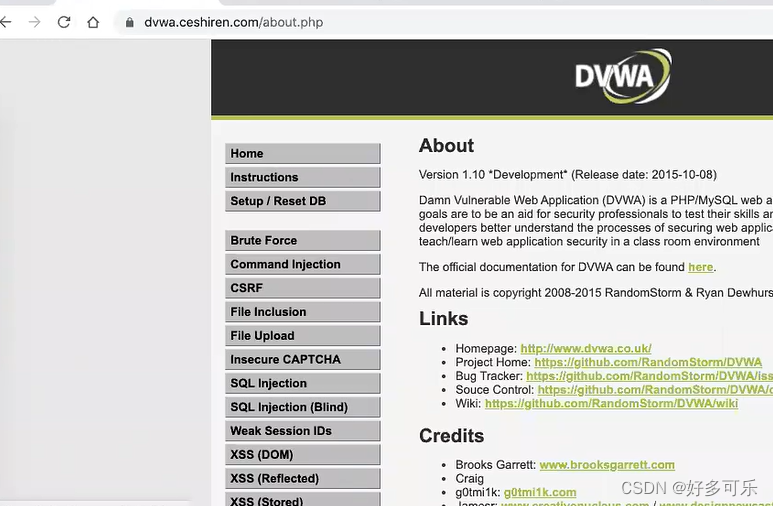Screen dimensions: 773x506
Task: Reload the page with refresh icon
Action: point(64,22)
